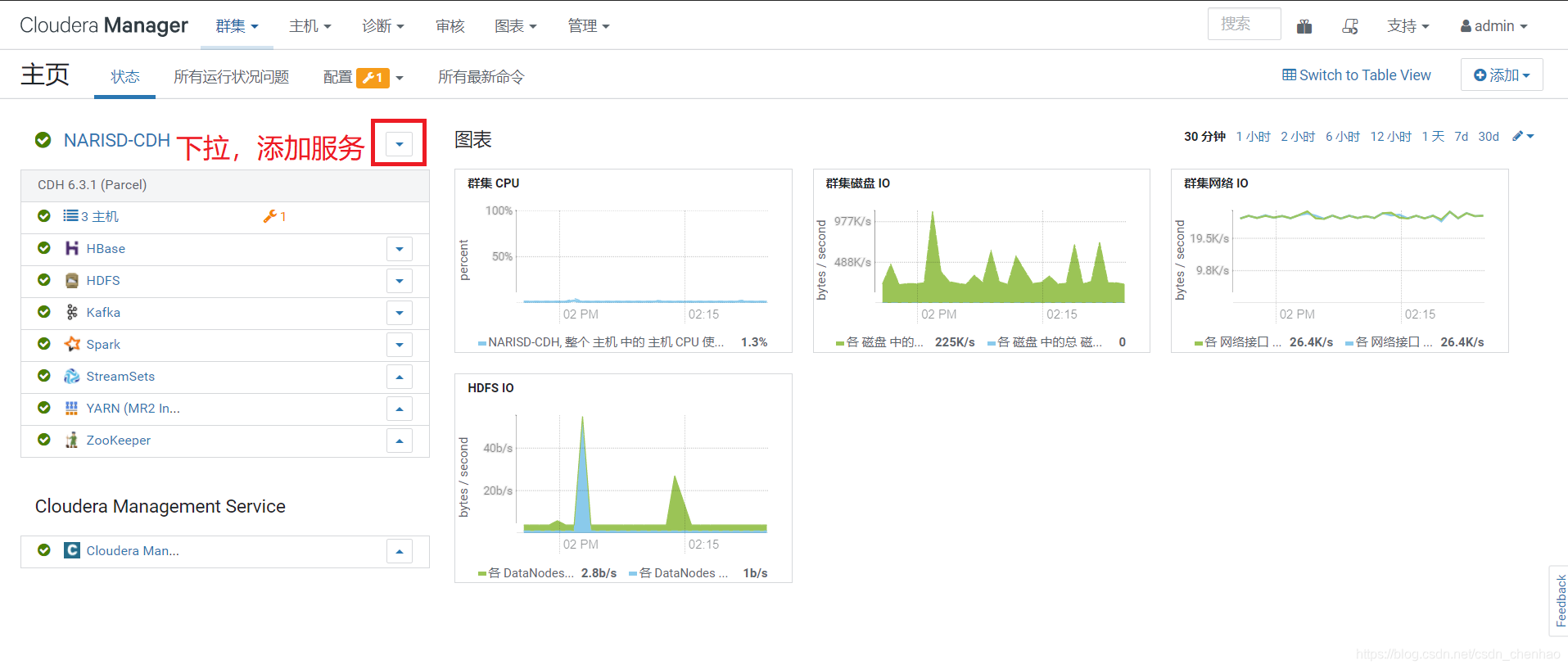Screen dimensions: 1568x669
Task: Click the ZooKeeper service icon
Action: 72,440
